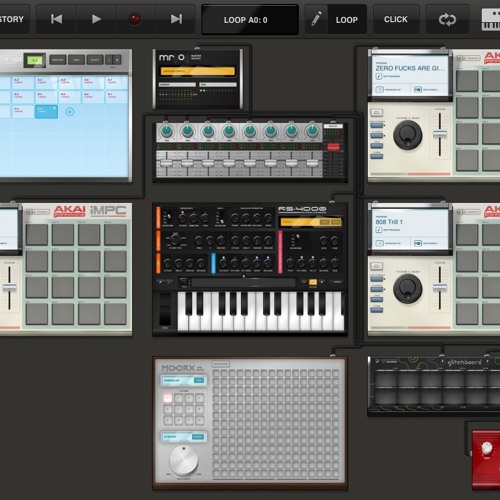Screen dimensions: 500x500
Task: Adjust the first teal knob on the mixer
Action: pos(167,132)
